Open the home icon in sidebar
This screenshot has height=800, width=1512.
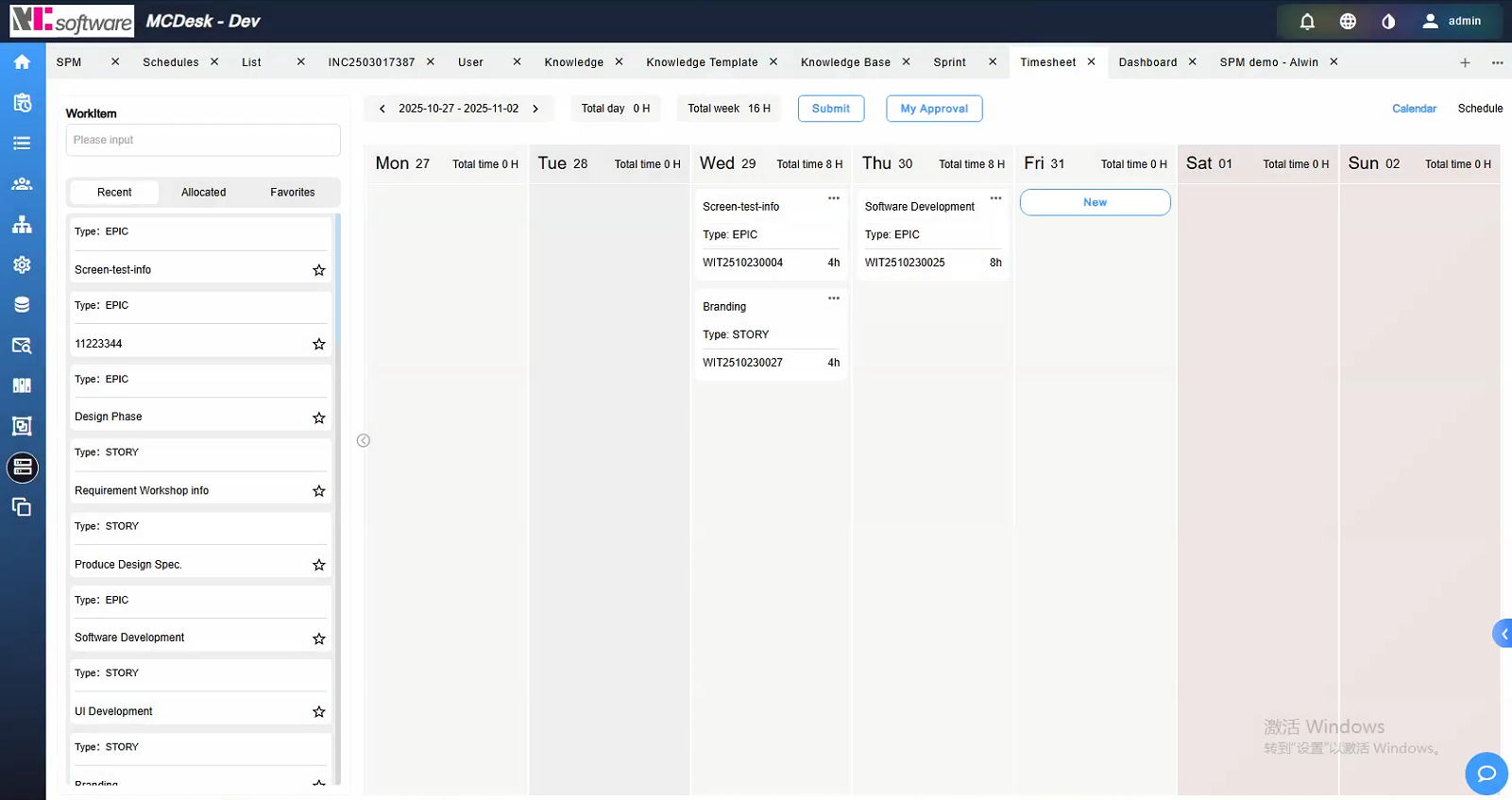point(22,62)
